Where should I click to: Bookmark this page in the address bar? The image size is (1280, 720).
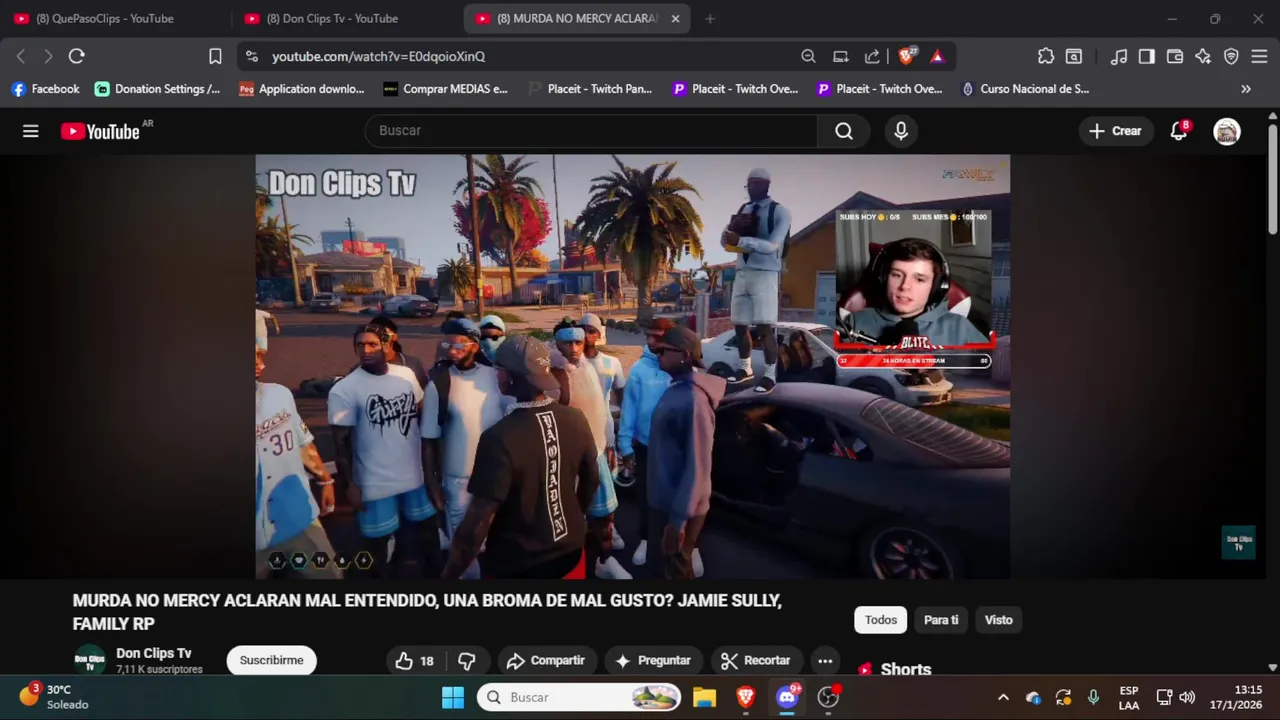click(215, 56)
